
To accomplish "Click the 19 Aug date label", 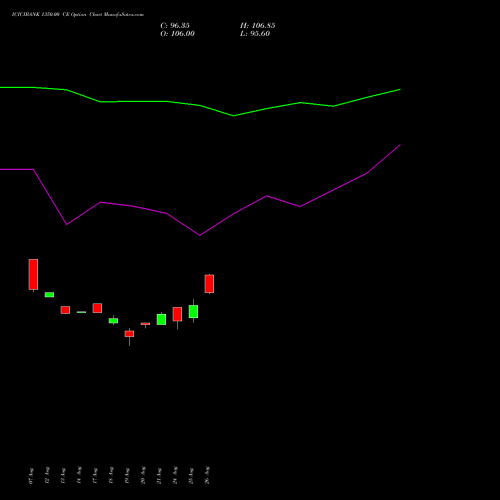I will click(127, 476).
